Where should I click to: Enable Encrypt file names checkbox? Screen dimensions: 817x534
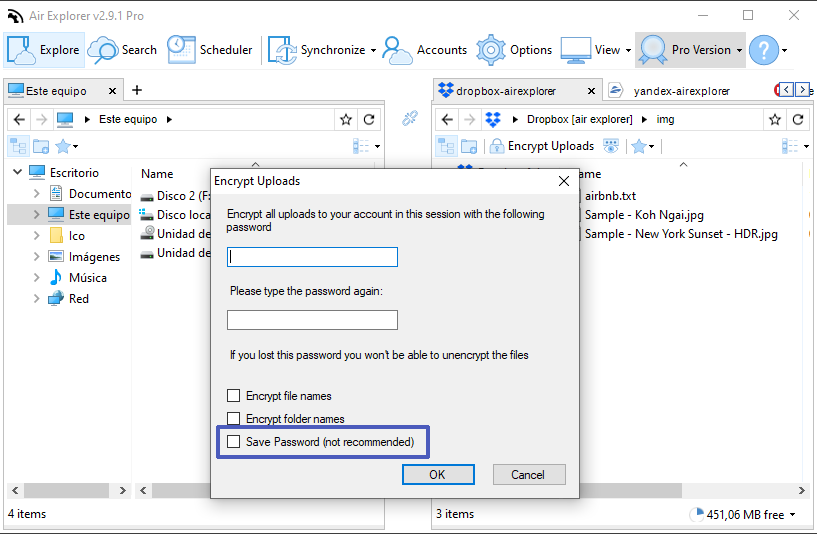click(233, 395)
